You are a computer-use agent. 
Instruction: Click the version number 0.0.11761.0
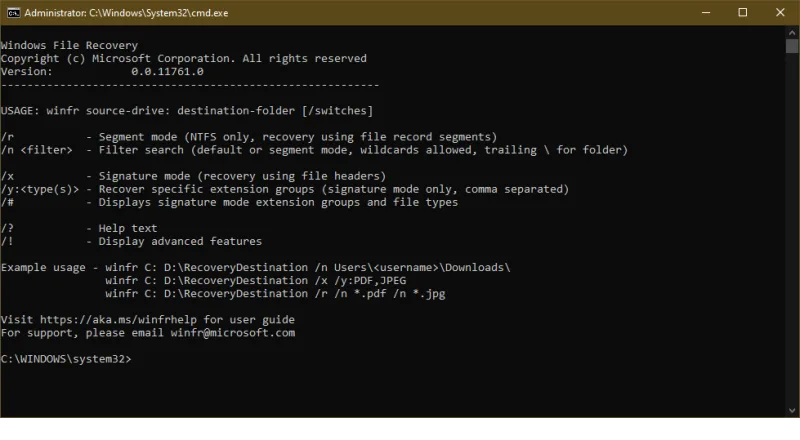pyautogui.click(x=167, y=71)
